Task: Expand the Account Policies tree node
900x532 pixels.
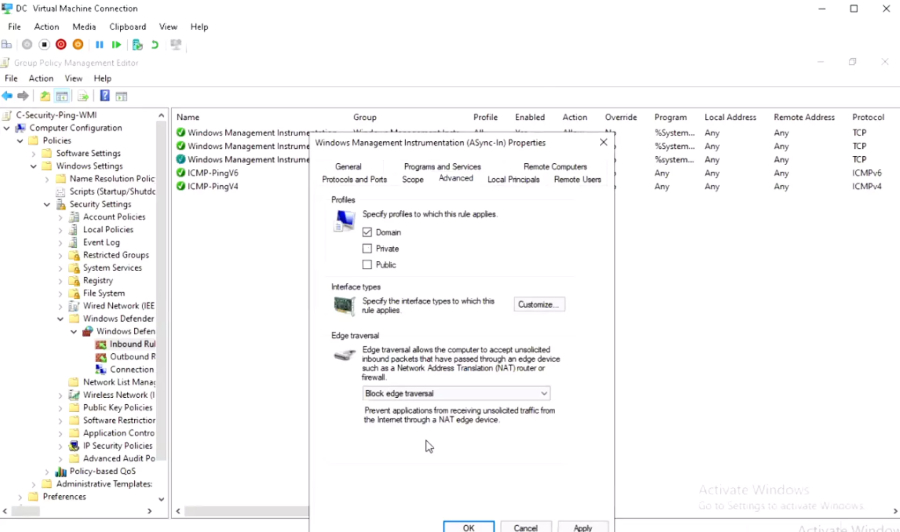Action: coord(60,217)
